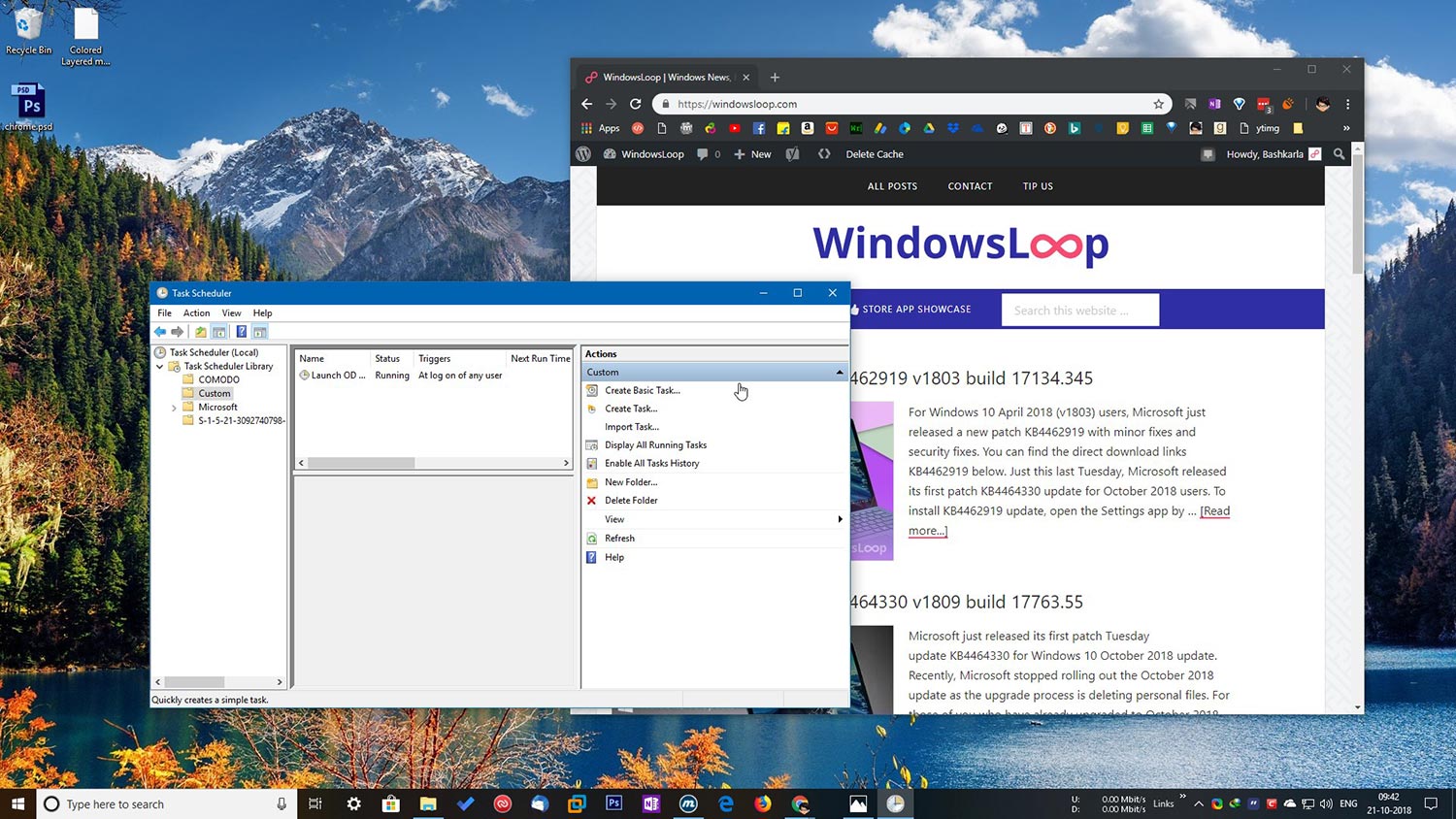This screenshot has height=819, width=1456.
Task: Collapse the Custom section in Actions pane
Action: pyautogui.click(x=839, y=372)
